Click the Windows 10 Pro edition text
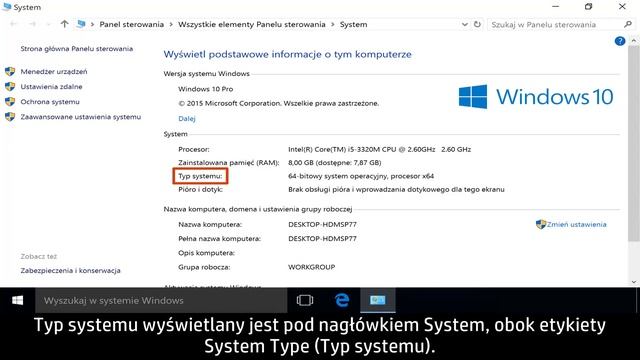640x360 pixels. (x=206, y=89)
